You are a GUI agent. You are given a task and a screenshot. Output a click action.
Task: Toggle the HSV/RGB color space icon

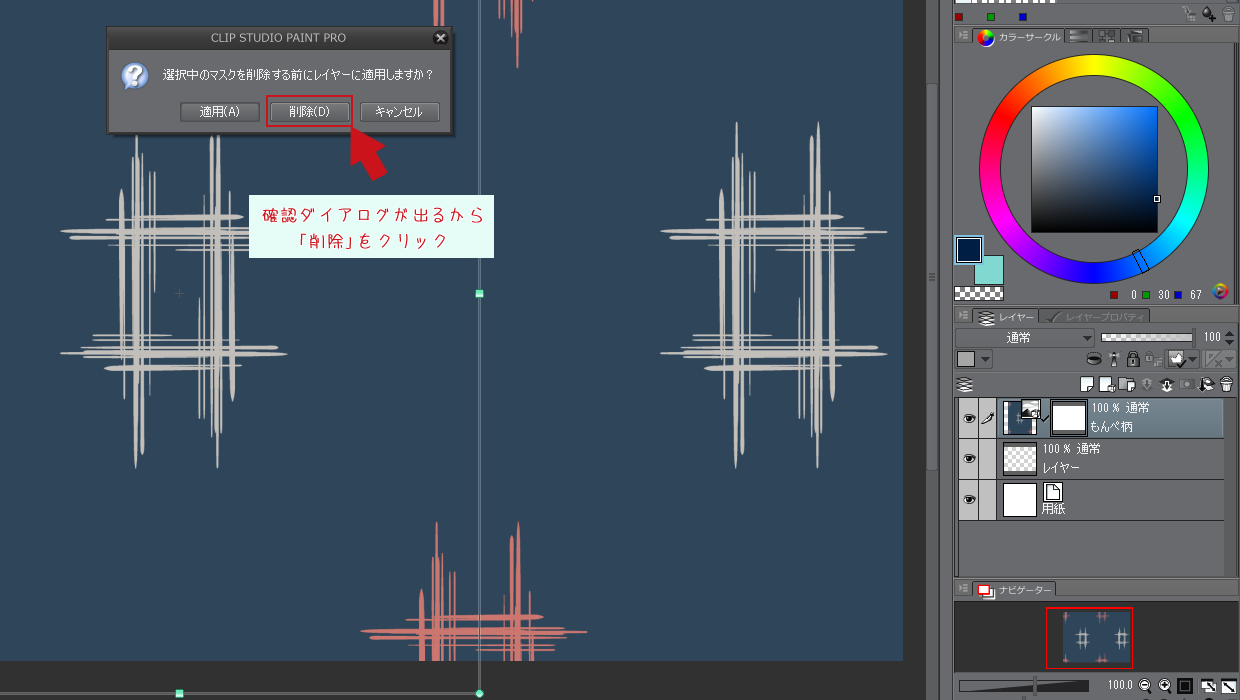pyautogui.click(x=1220, y=292)
